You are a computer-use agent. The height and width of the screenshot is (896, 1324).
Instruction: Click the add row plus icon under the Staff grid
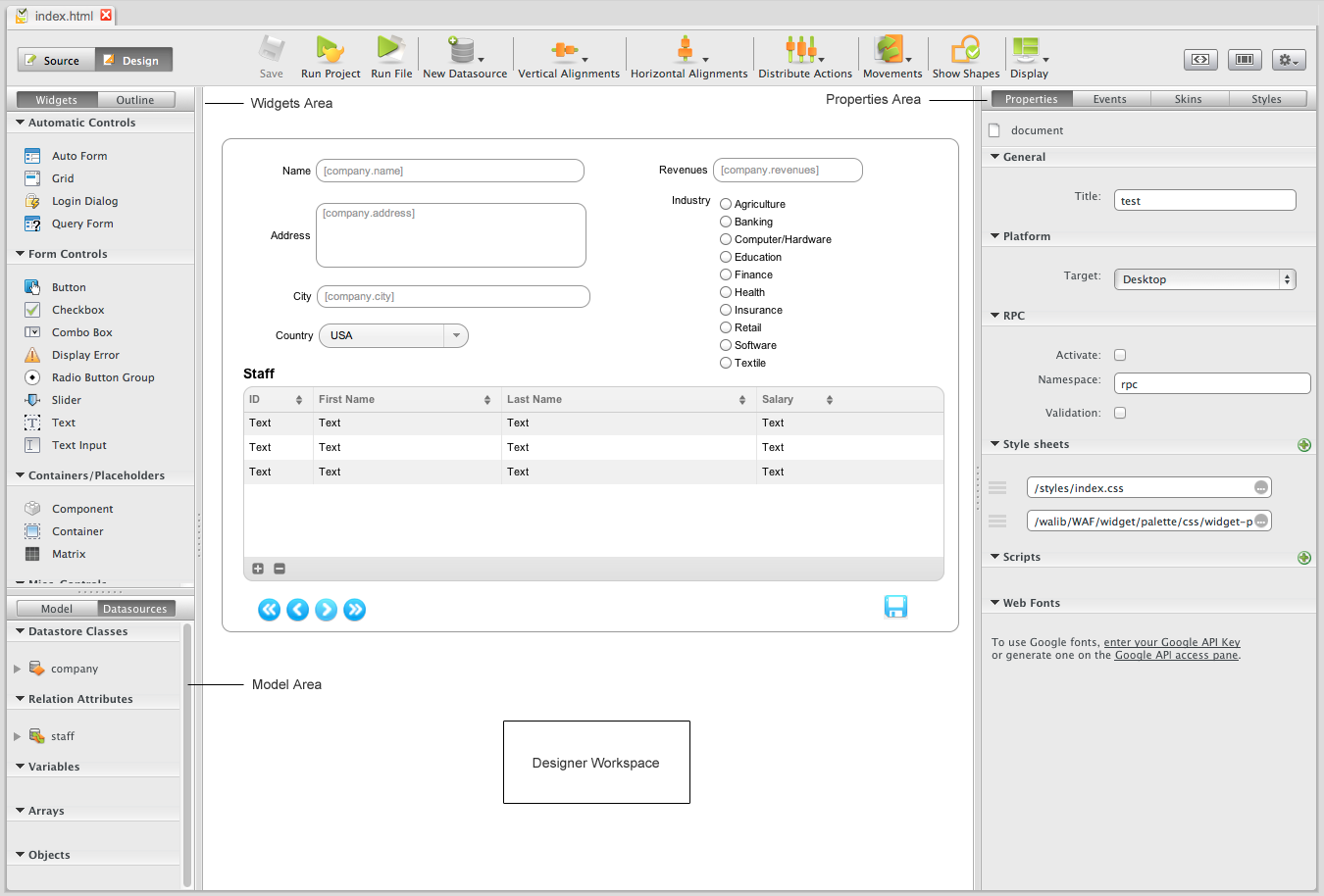(258, 569)
